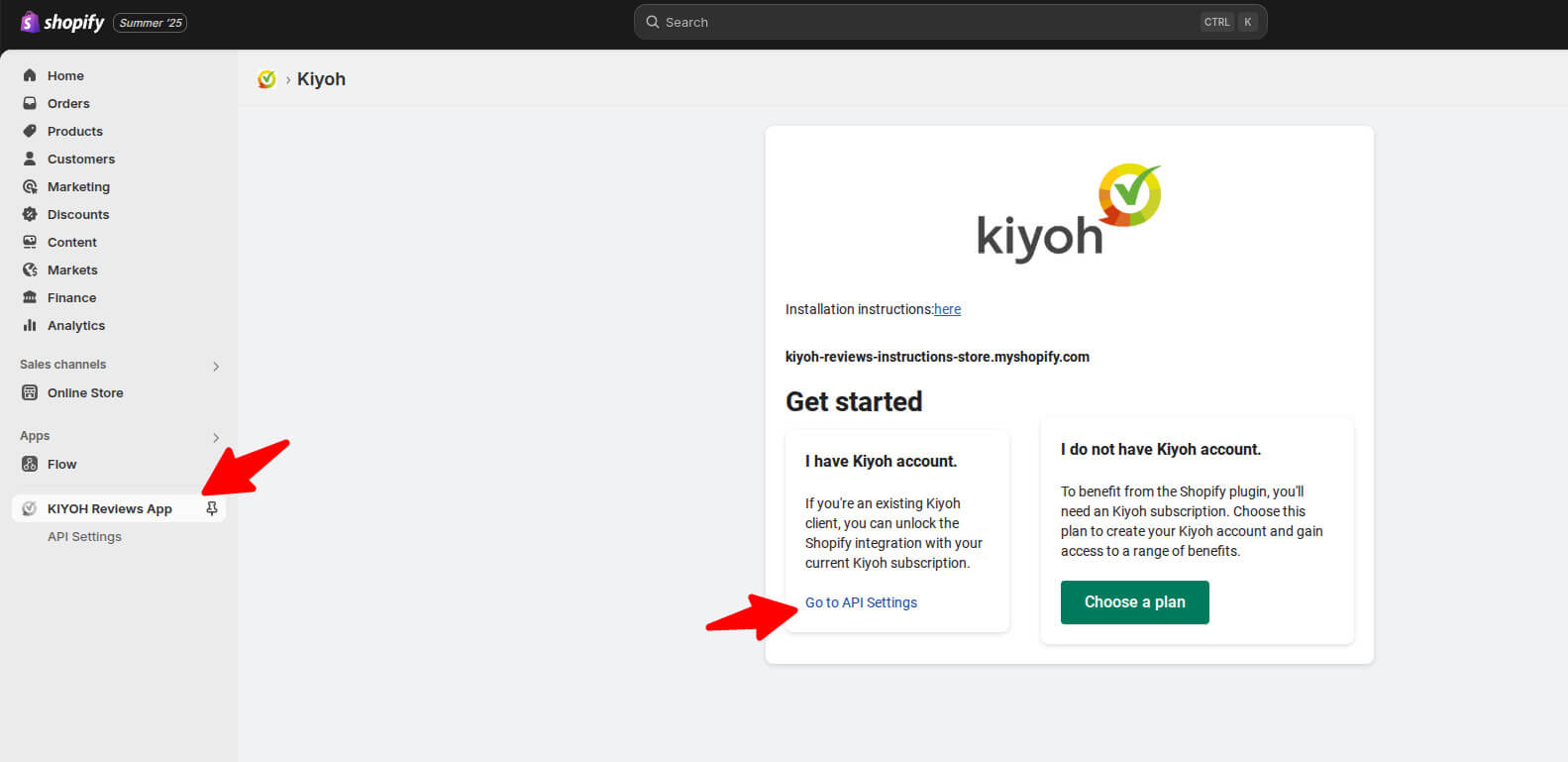Click the Flow app icon
The image size is (1568, 762).
point(30,464)
